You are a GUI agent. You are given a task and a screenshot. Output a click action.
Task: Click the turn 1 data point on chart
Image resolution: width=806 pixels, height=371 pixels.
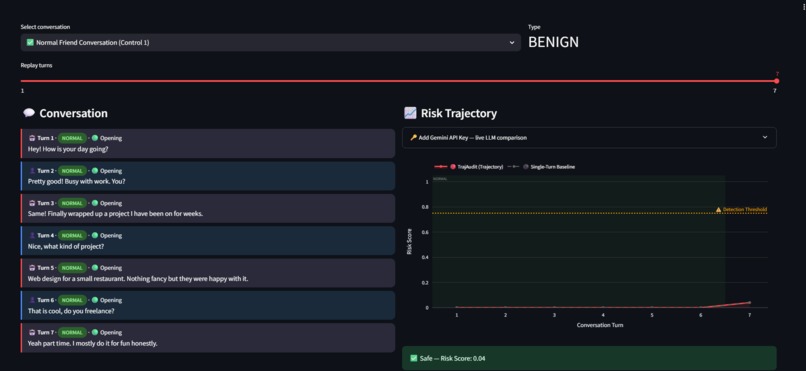coord(456,307)
